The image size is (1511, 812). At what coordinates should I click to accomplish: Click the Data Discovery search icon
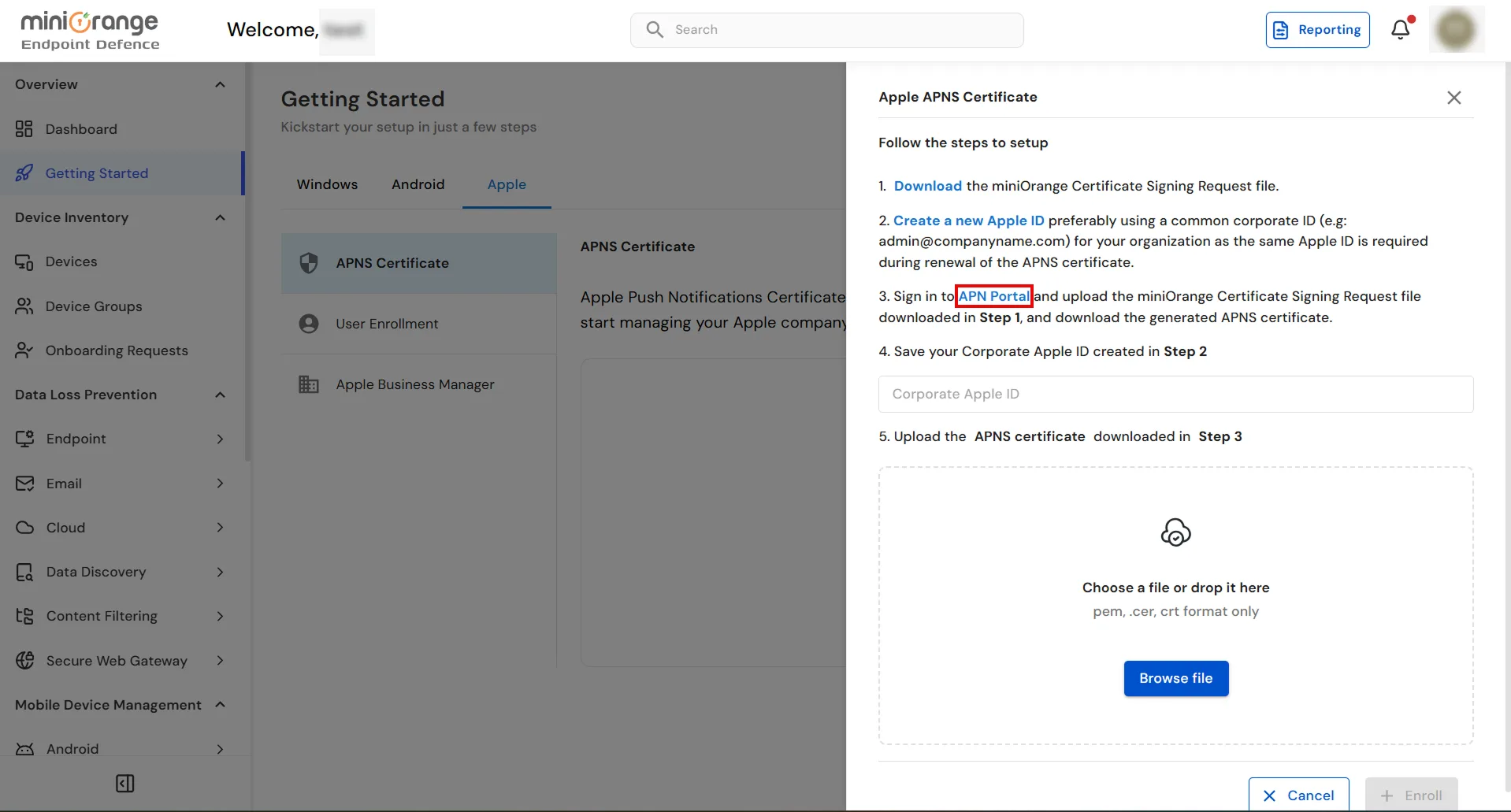[x=24, y=572]
